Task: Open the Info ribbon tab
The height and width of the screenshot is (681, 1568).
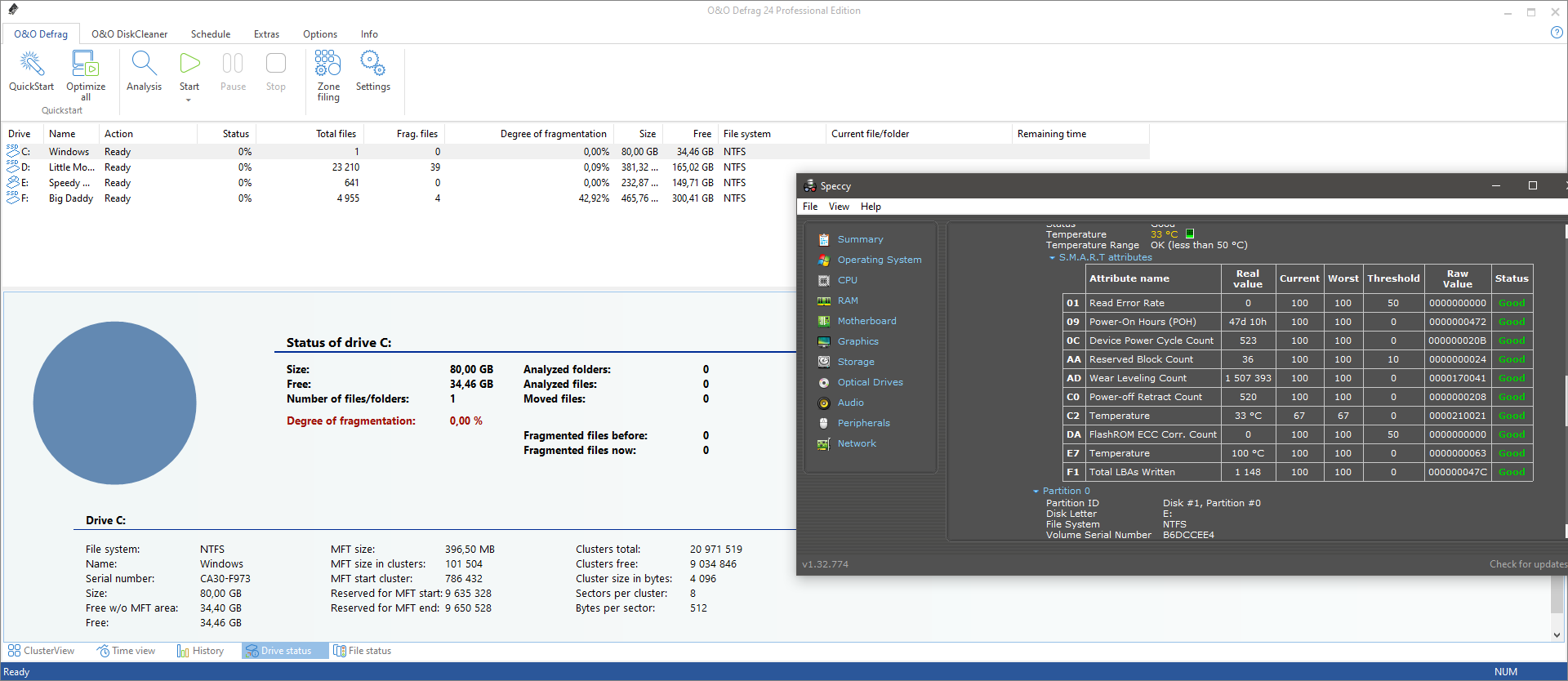Action: click(x=369, y=34)
